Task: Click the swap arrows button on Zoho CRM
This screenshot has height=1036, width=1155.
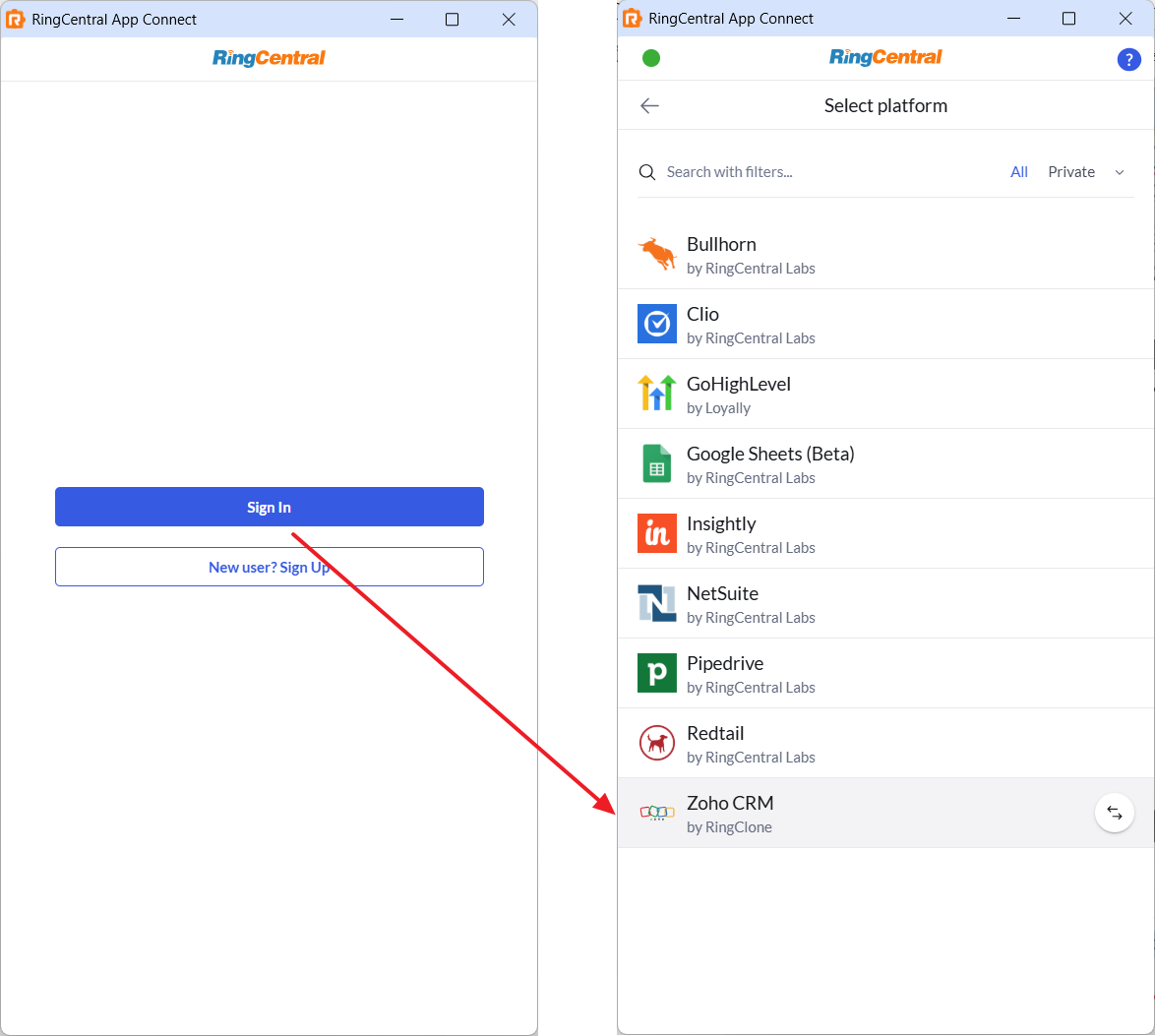Action: click(x=1114, y=813)
